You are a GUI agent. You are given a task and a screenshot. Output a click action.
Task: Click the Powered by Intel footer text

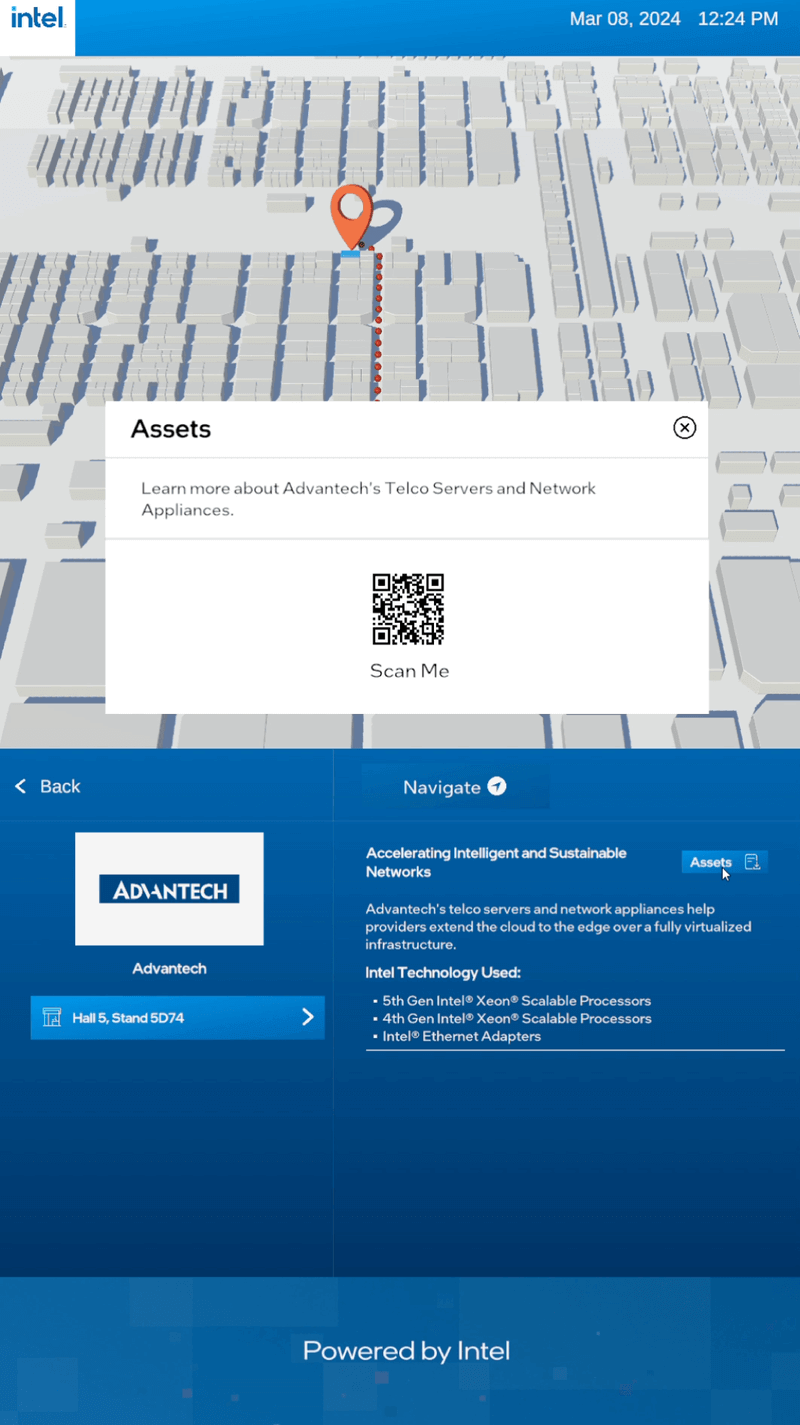point(406,1351)
